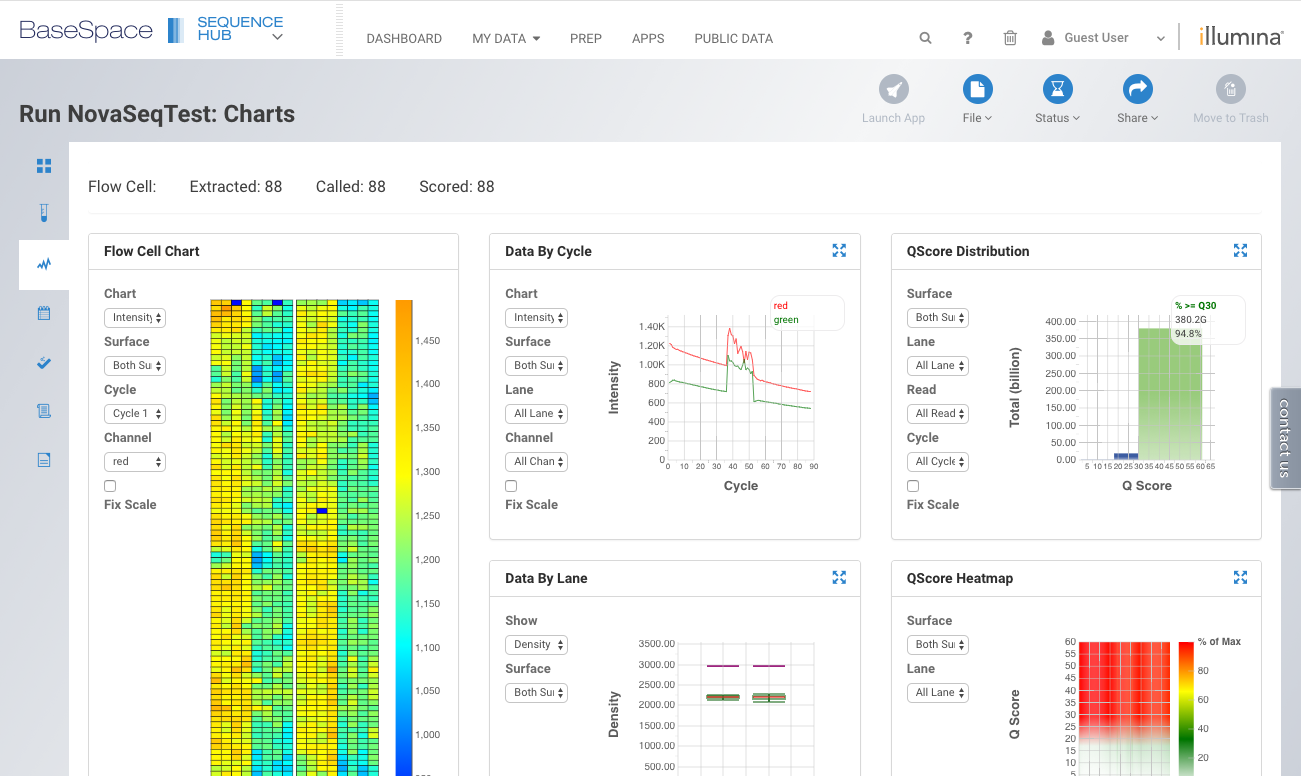Click the Share arrow icon
This screenshot has height=776, width=1301.
point(1138,89)
